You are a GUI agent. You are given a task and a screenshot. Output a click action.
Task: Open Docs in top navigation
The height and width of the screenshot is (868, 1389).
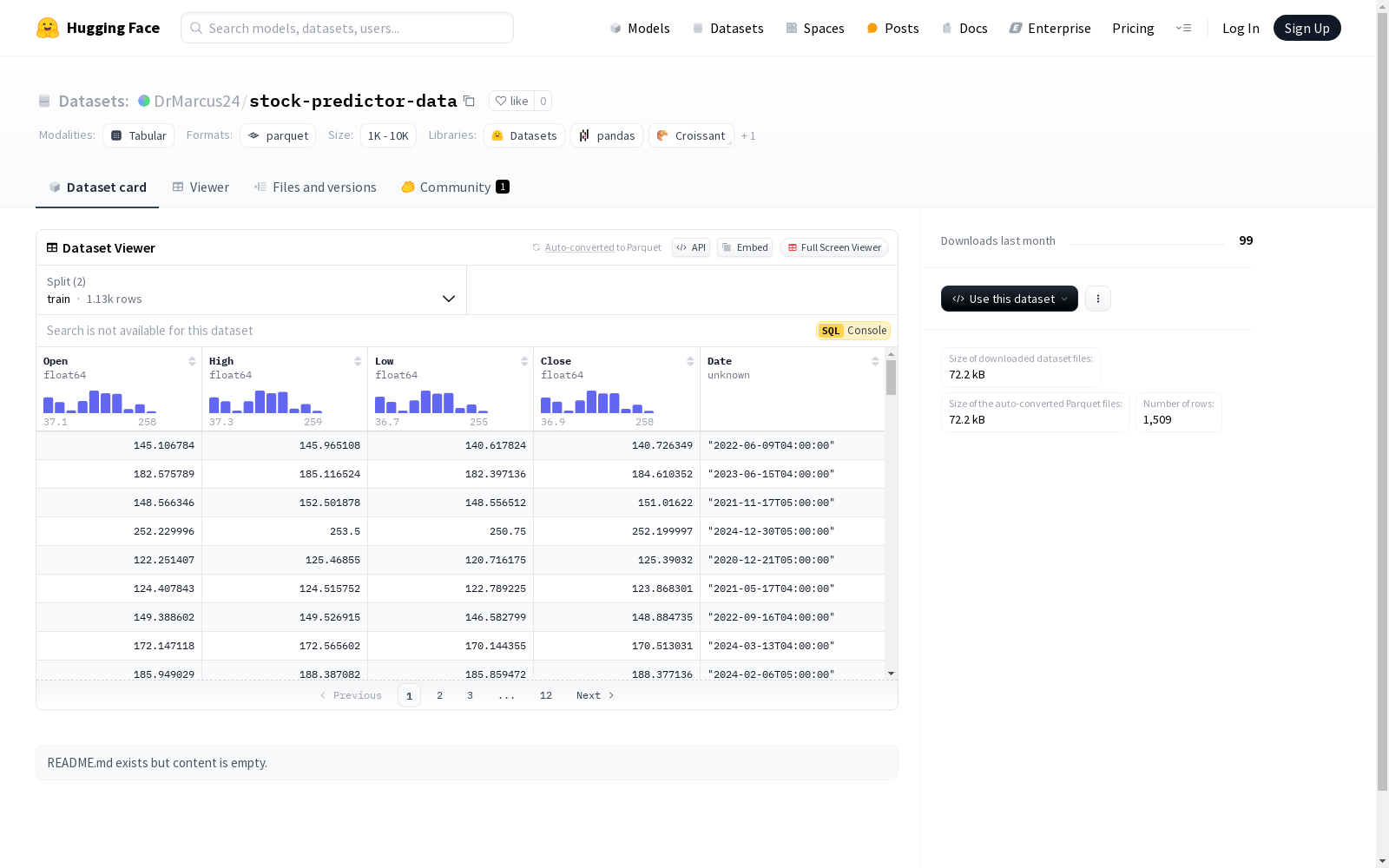pyautogui.click(x=964, y=28)
